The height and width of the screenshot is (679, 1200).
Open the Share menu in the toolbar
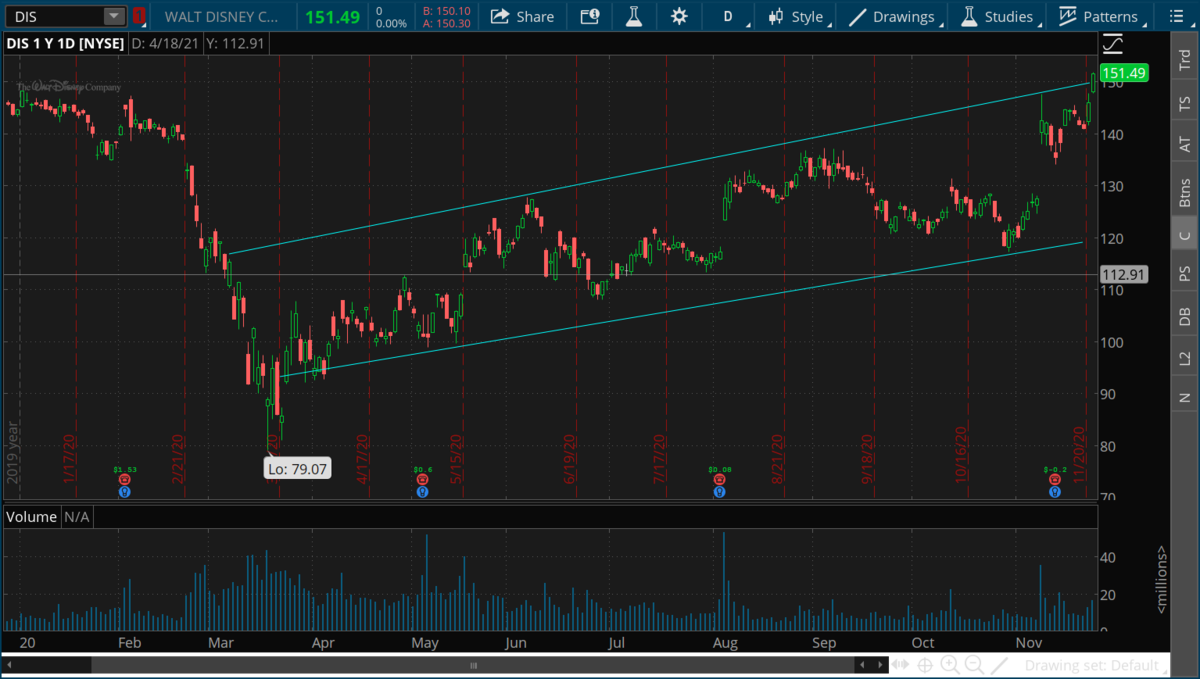(x=521, y=16)
